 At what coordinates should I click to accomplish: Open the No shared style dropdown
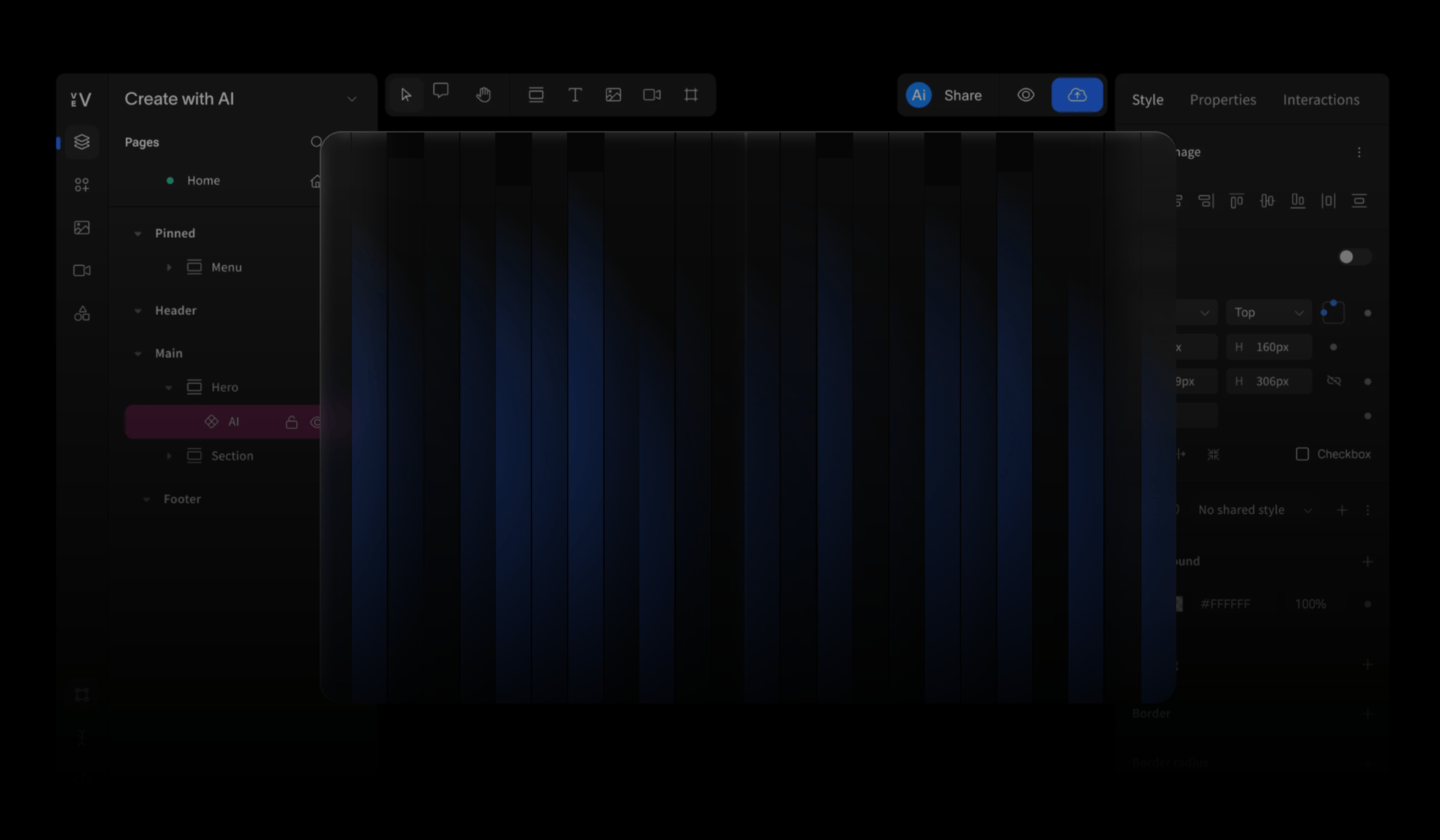click(1255, 510)
